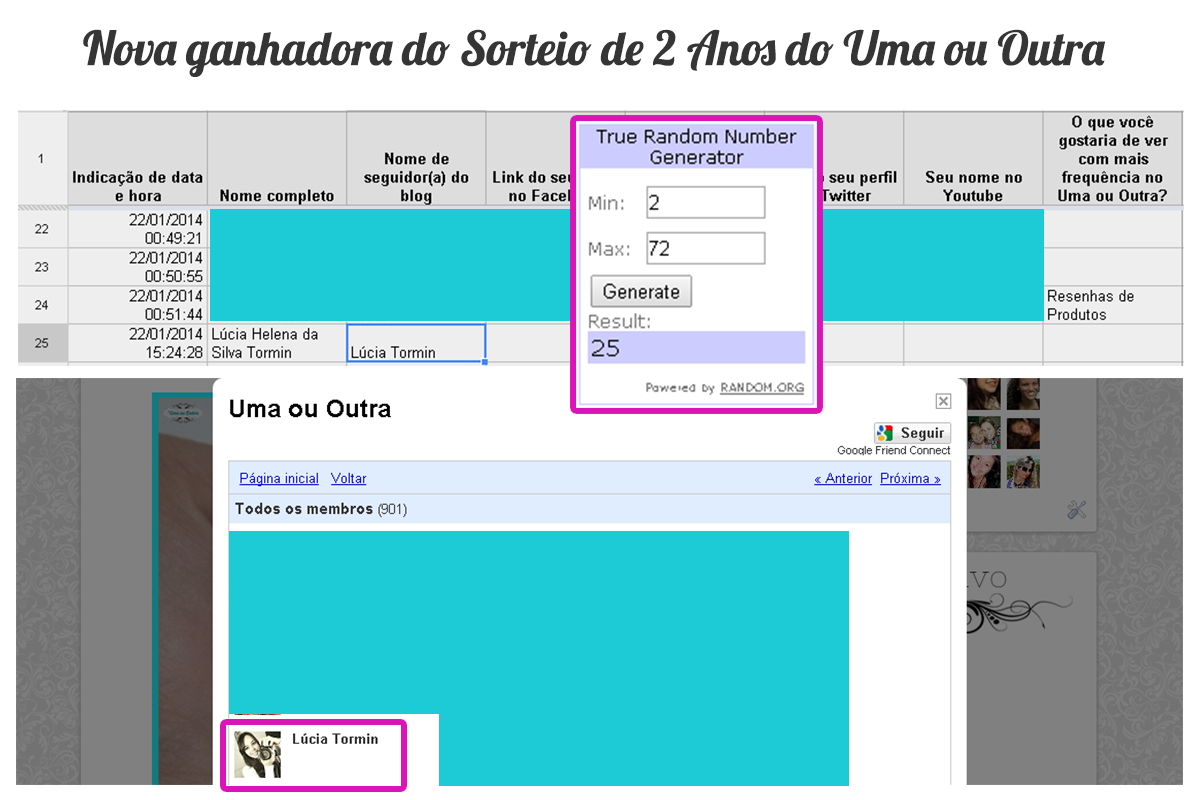
Task: Click the Resenhas de Produtos cell
Action: click(x=1112, y=305)
